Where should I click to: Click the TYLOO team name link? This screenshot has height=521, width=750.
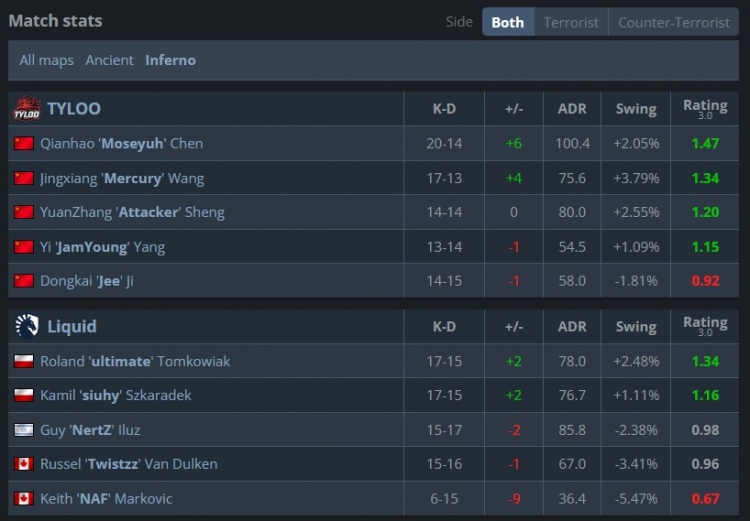(x=74, y=109)
